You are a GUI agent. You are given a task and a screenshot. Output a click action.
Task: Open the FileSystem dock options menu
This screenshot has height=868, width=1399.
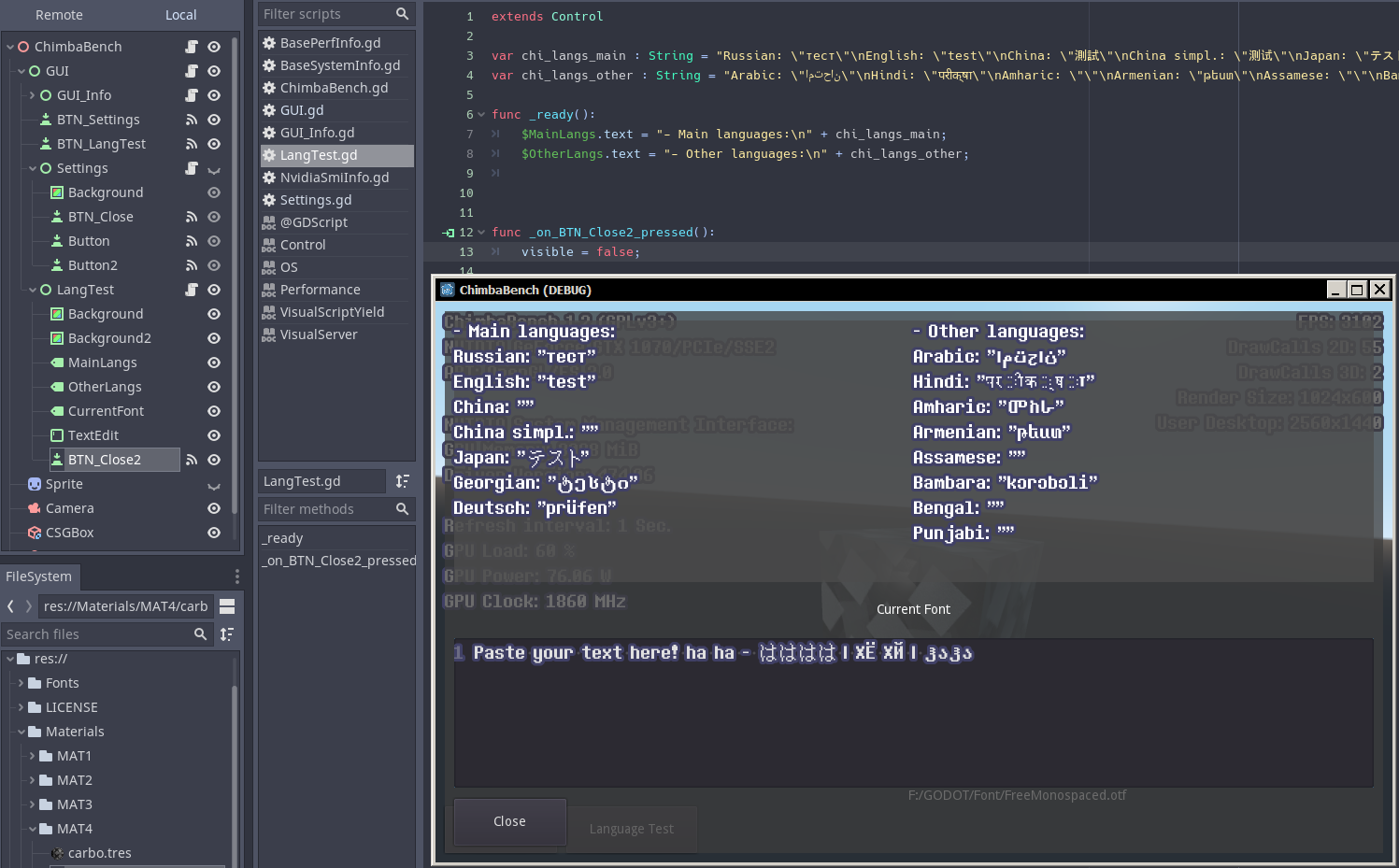(x=236, y=576)
